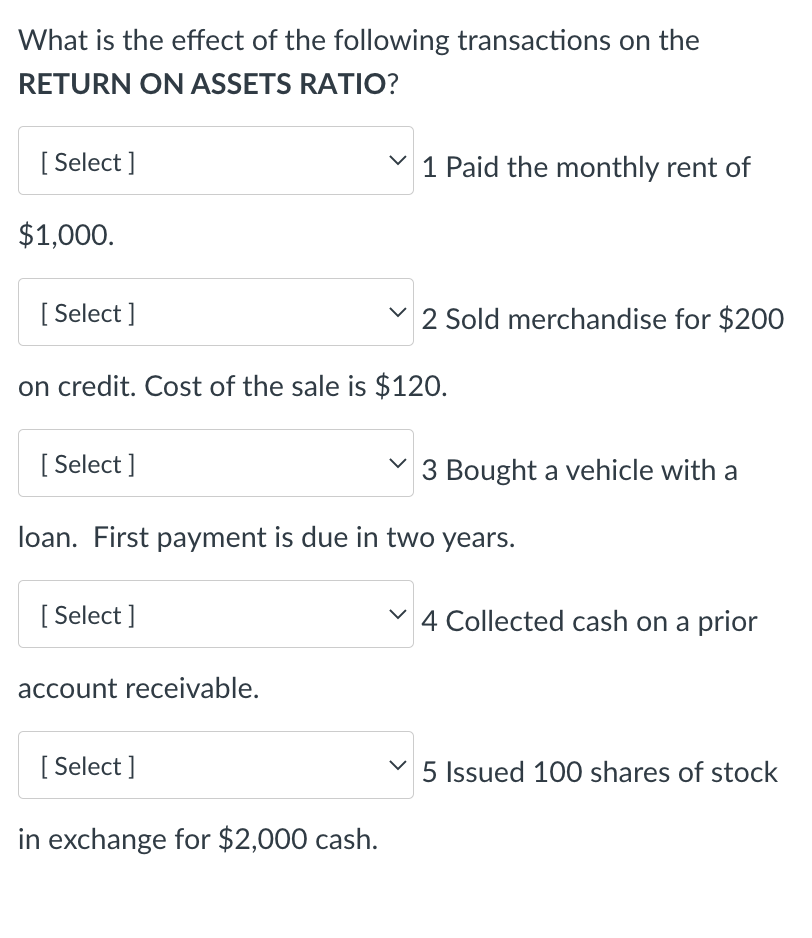Click the line 'in exchange for $2,000 cash.'

[198, 840]
